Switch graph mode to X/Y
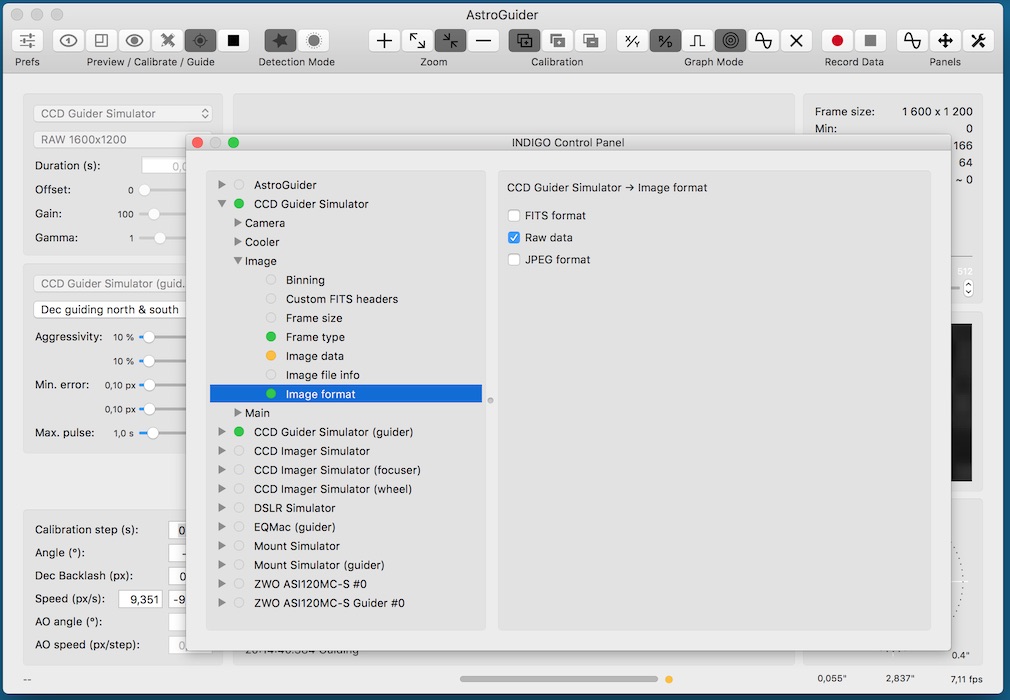The image size is (1010, 700). click(633, 41)
